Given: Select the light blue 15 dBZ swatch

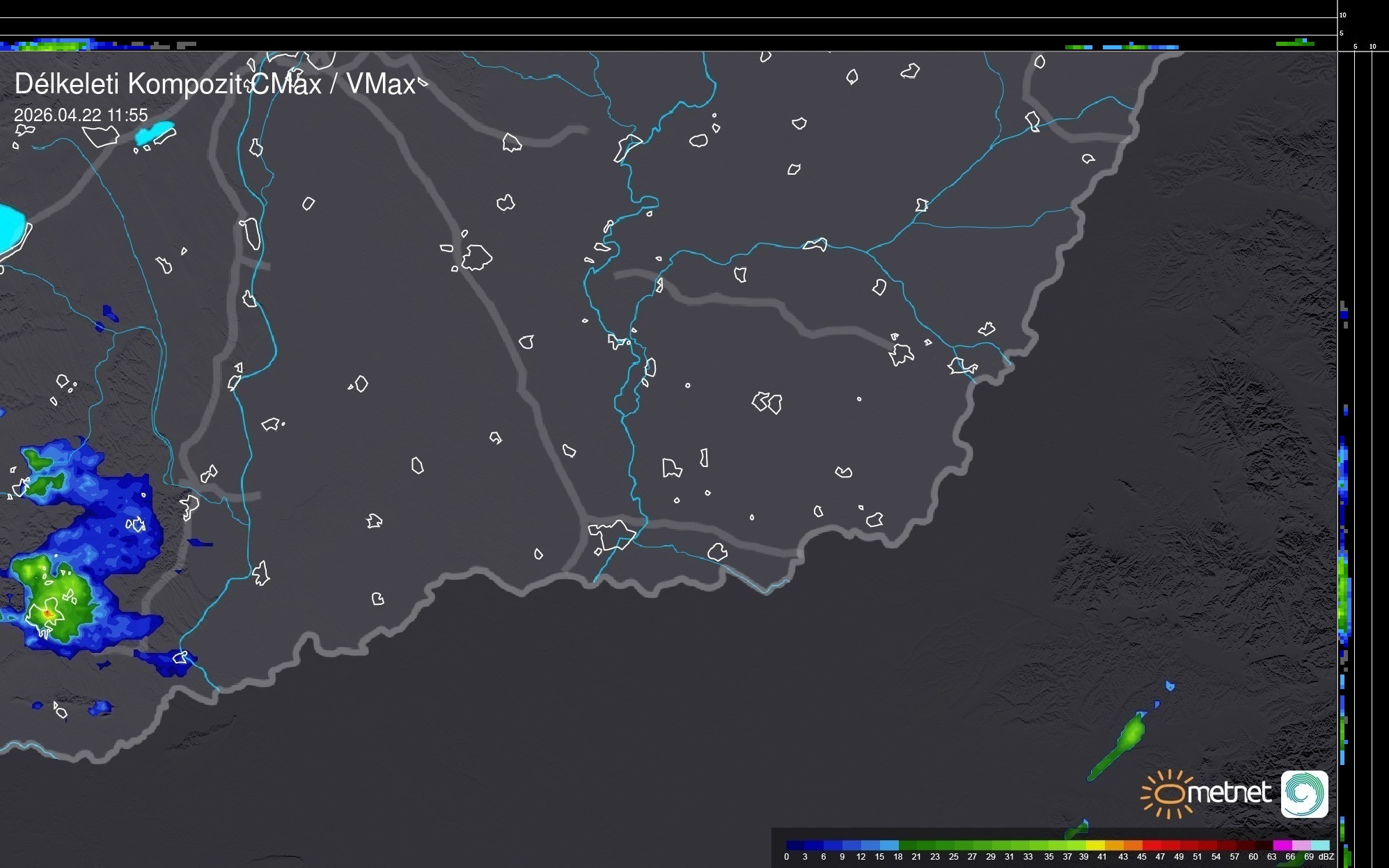Looking at the screenshot, I should click(x=889, y=845).
